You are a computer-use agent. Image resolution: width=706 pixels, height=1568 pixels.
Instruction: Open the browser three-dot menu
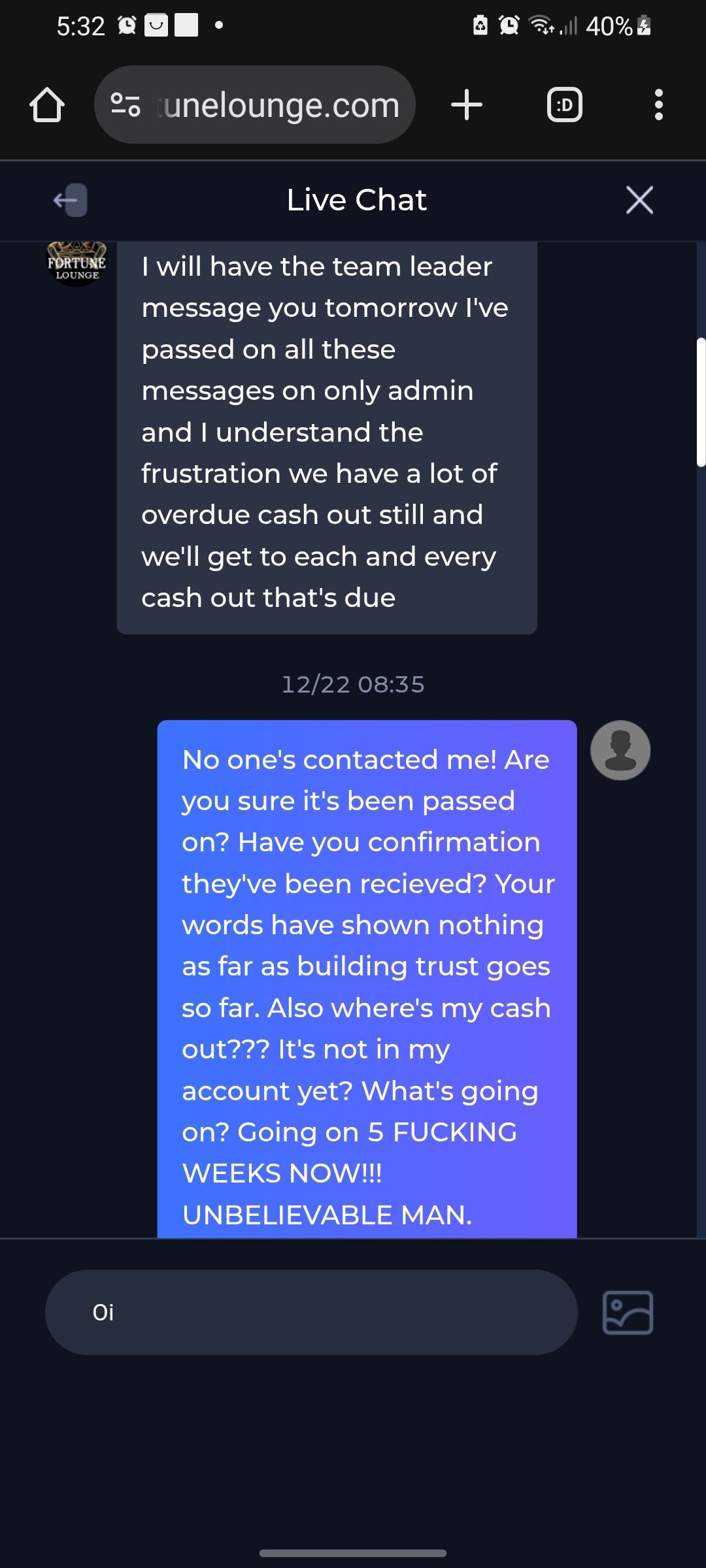coord(658,105)
